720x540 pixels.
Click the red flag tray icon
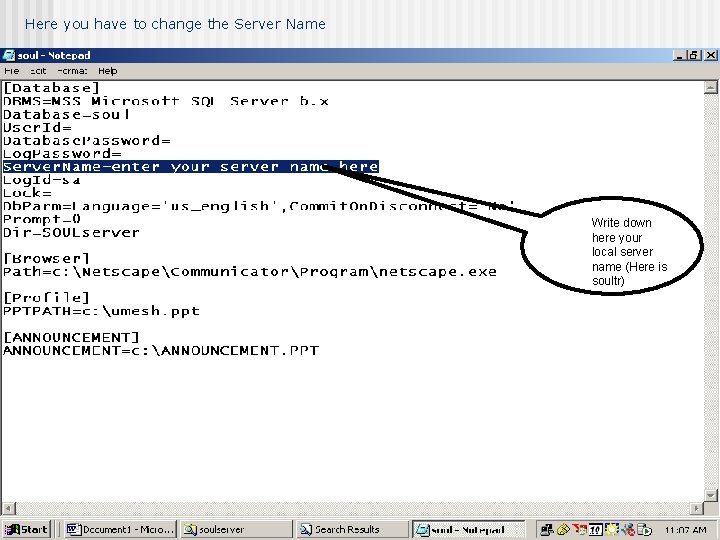pyautogui.click(x=579, y=529)
